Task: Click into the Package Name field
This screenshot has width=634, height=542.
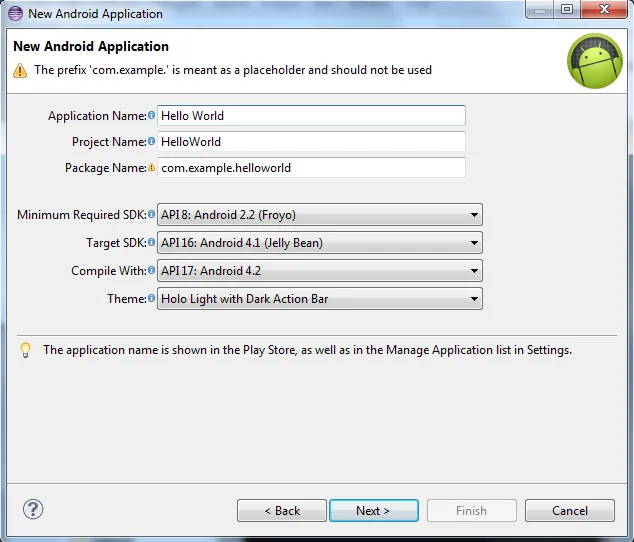Action: 311,168
